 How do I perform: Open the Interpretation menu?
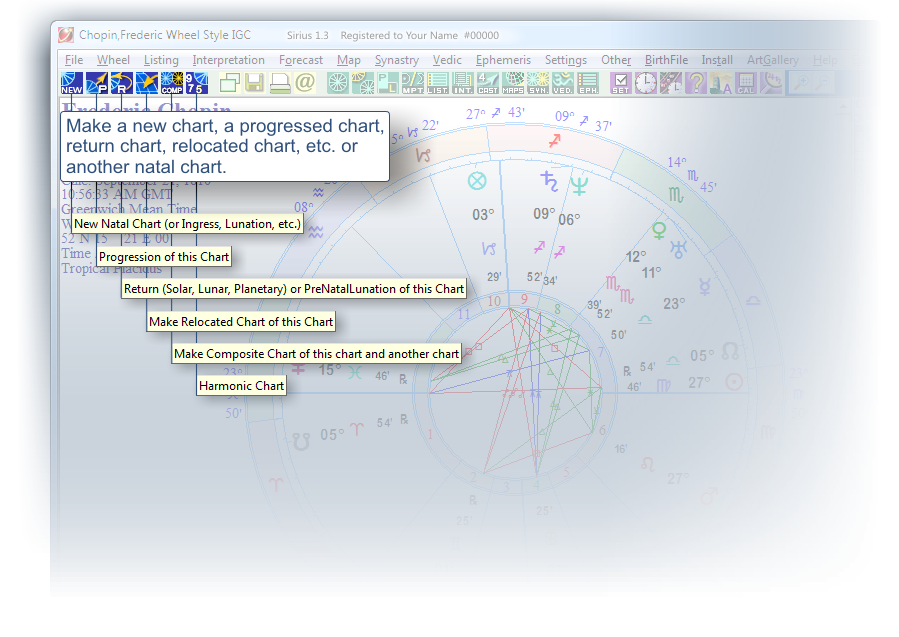pyautogui.click(x=228, y=60)
